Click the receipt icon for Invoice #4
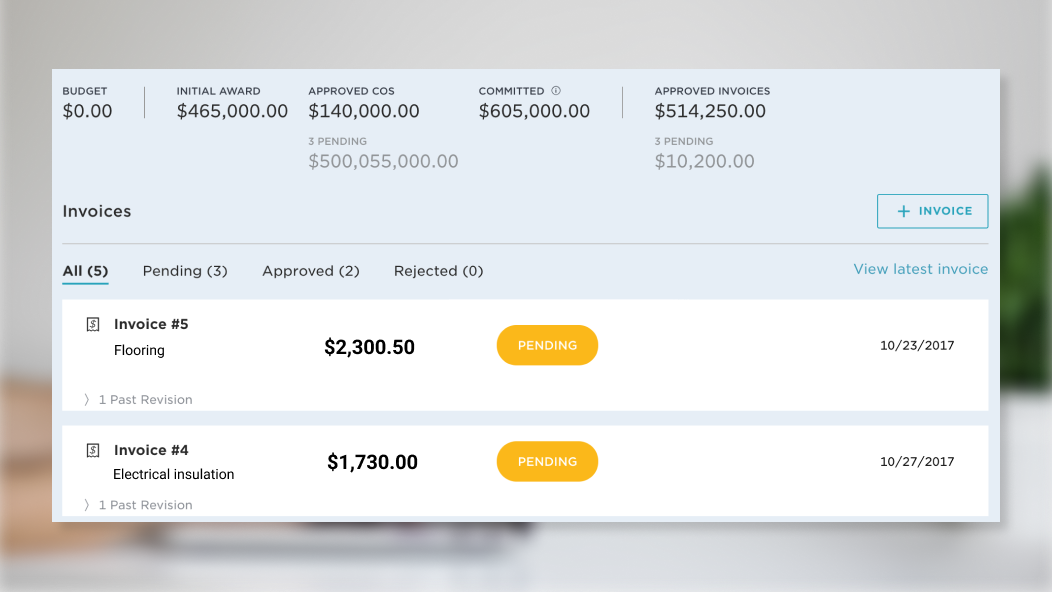Screen dimensions: 1052x592 point(93,450)
